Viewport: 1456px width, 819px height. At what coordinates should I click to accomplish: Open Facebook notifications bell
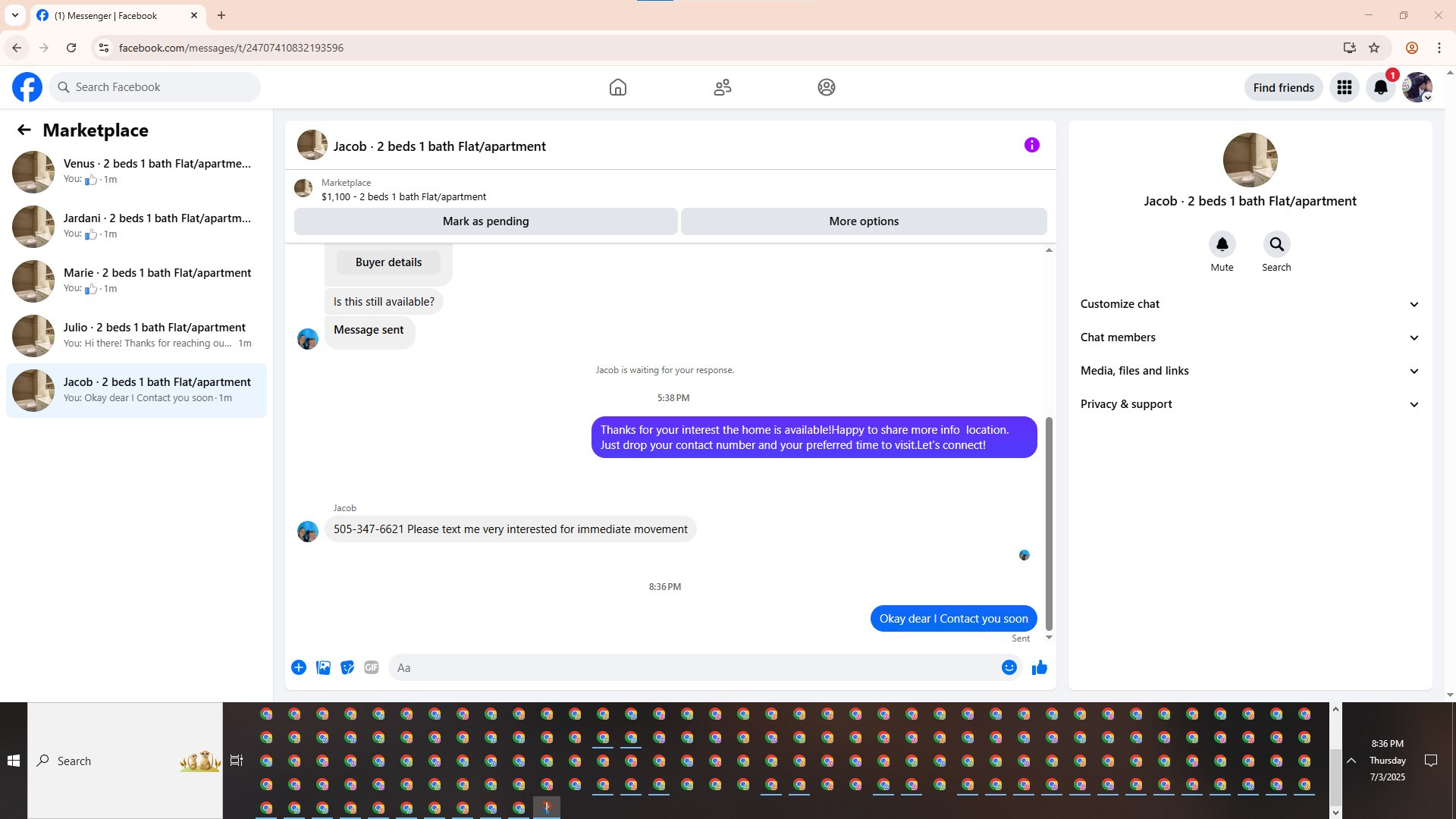(x=1380, y=88)
